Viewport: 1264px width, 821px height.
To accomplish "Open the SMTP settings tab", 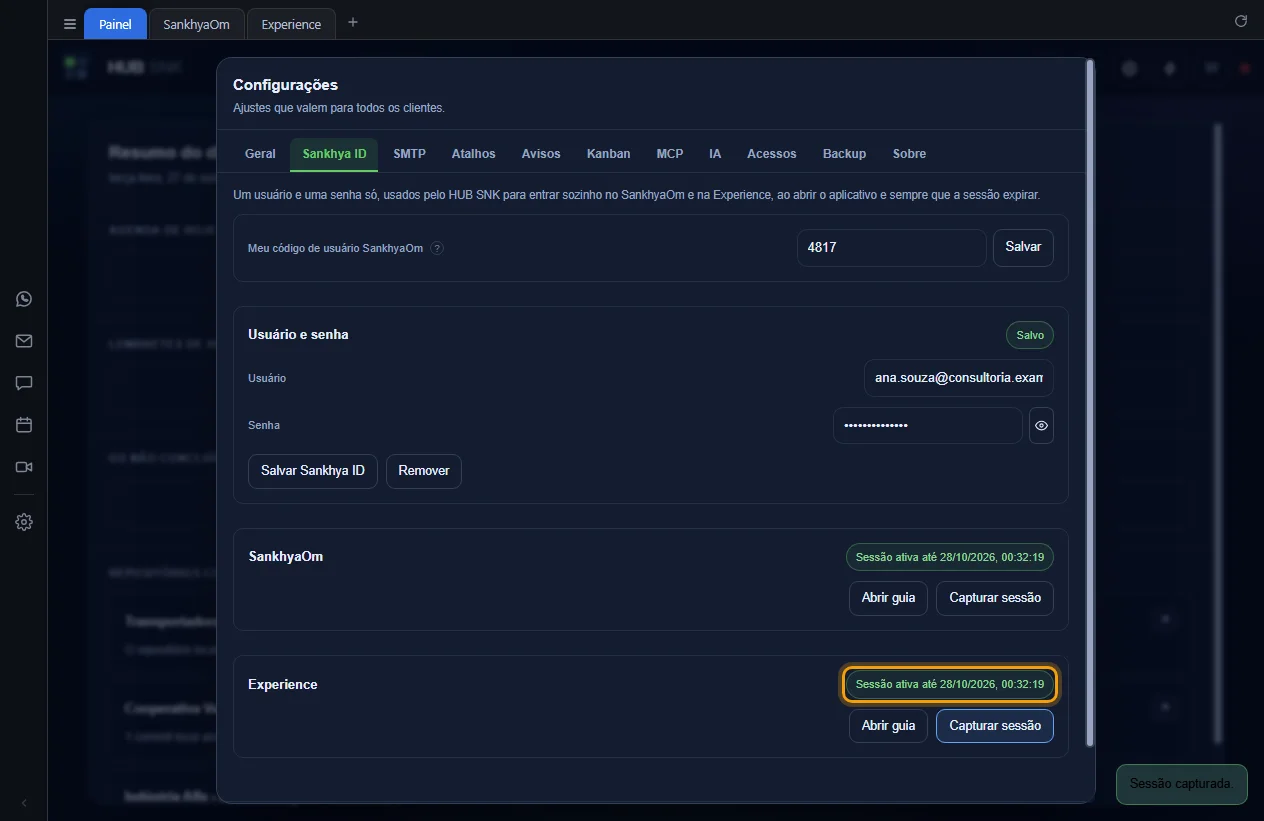I will (x=409, y=154).
